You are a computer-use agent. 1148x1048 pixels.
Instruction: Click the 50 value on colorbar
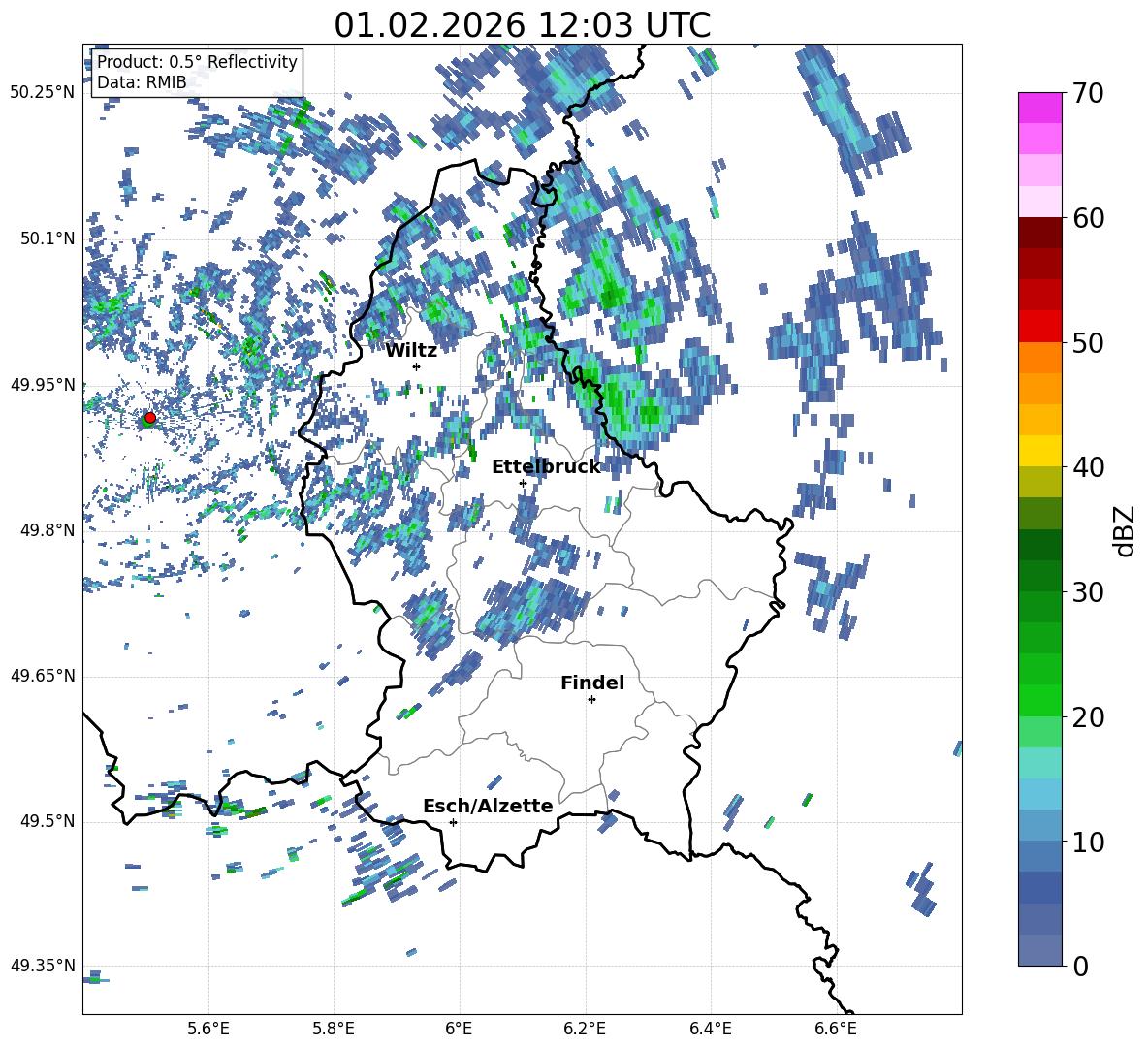pyautogui.click(x=1088, y=342)
